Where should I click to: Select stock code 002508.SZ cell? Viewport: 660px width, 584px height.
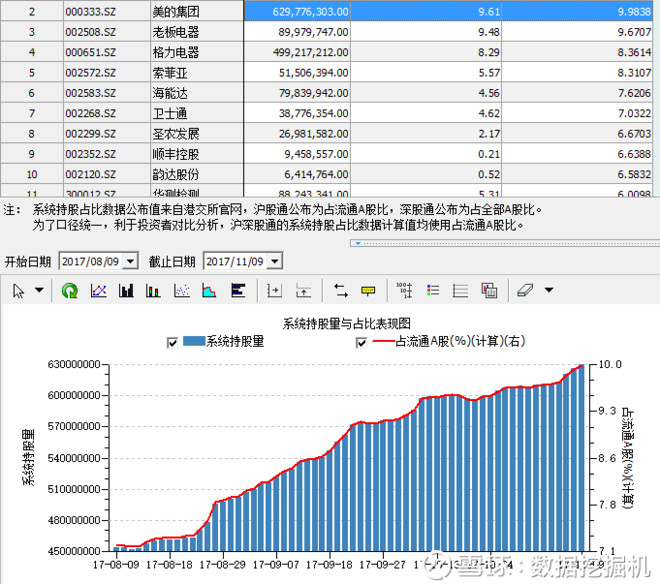[107, 32]
